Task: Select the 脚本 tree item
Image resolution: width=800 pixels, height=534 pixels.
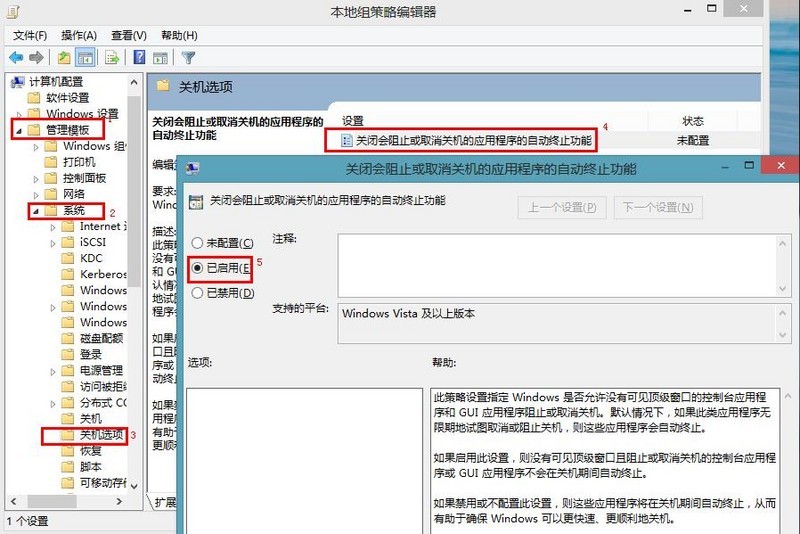Action: tap(91, 467)
